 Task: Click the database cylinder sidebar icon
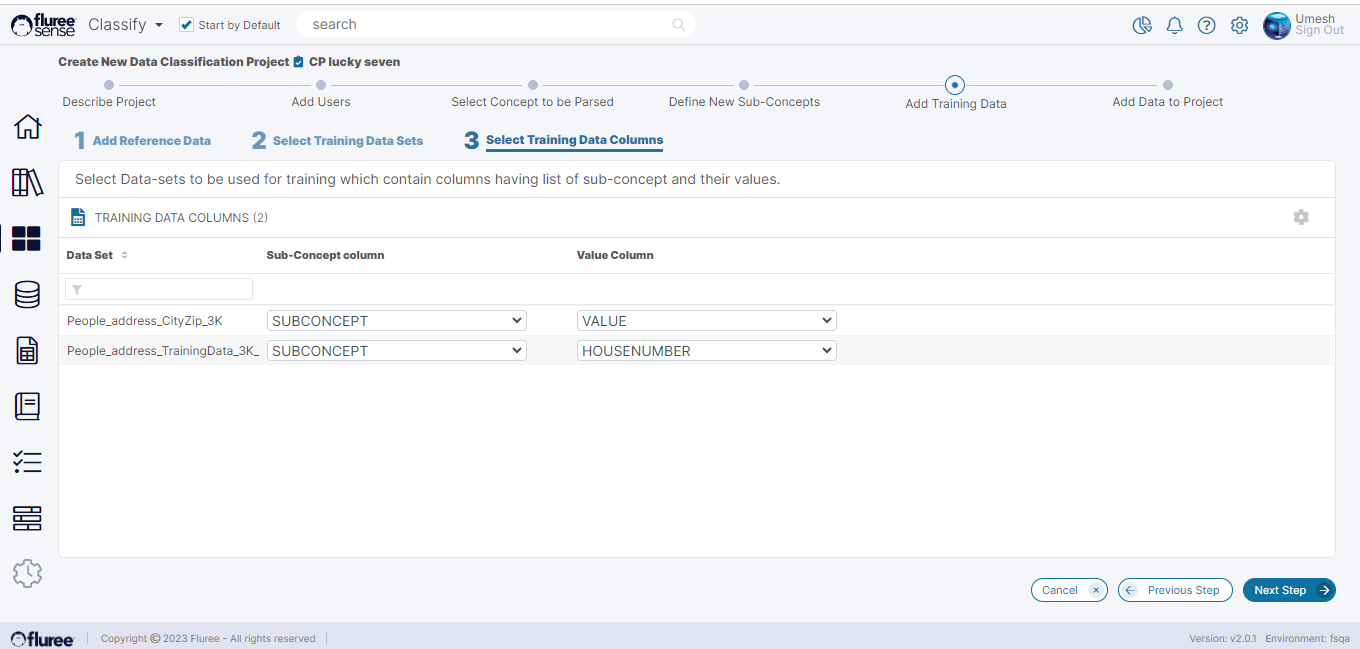tap(27, 294)
